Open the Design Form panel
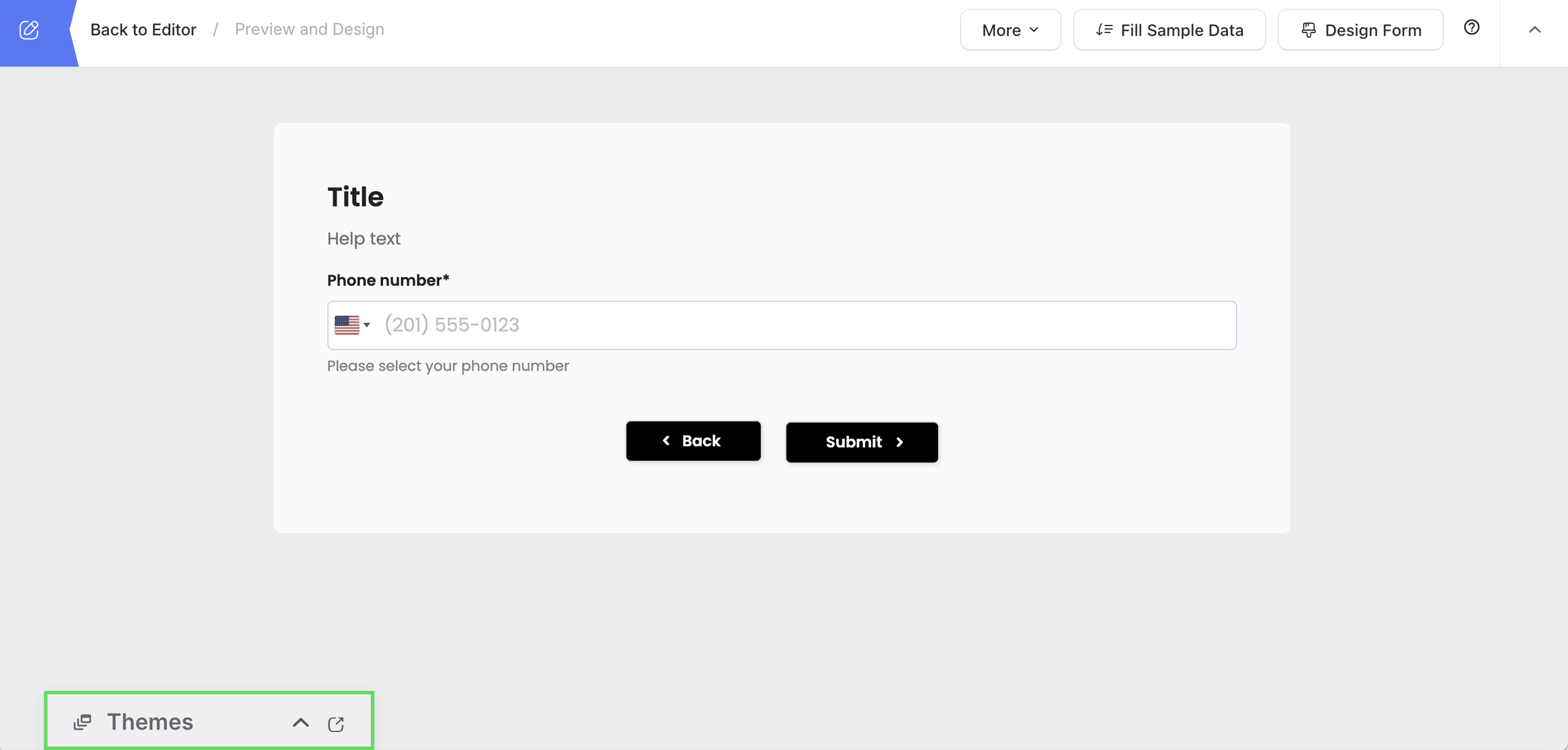Image resolution: width=1568 pixels, height=750 pixels. pyautogui.click(x=1361, y=30)
